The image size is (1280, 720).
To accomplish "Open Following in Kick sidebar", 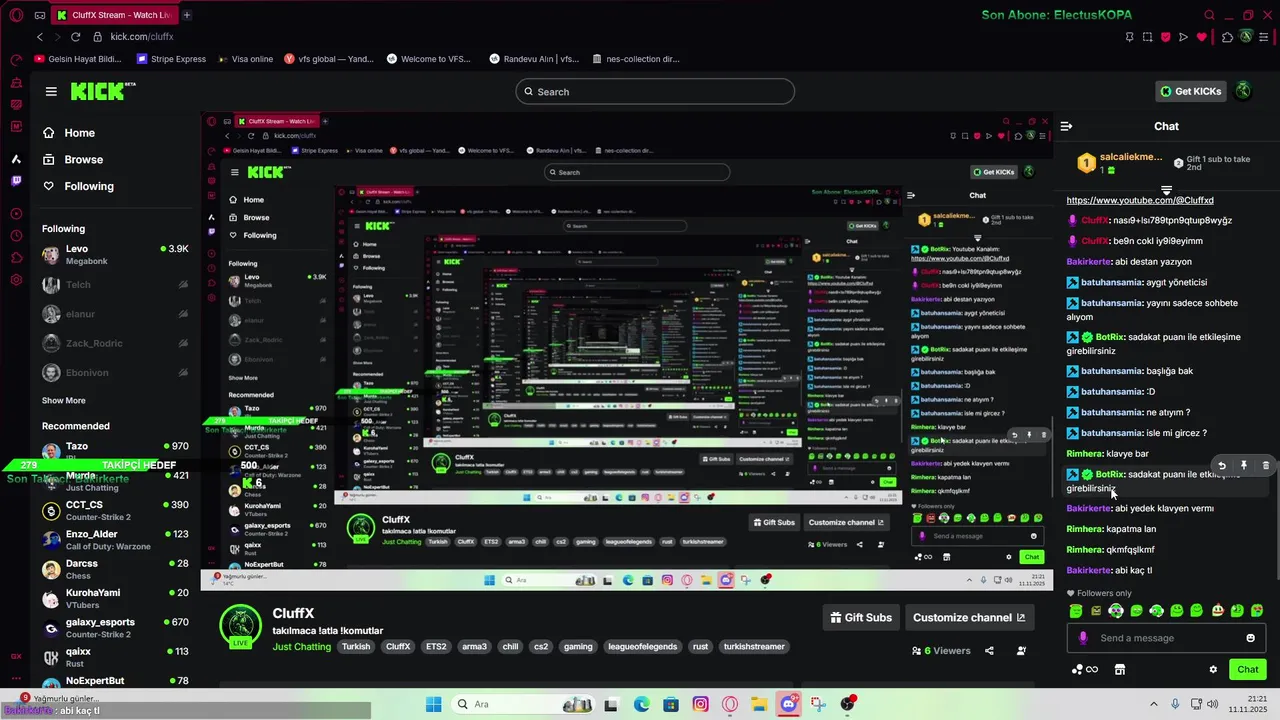I will pyautogui.click(x=78, y=186).
